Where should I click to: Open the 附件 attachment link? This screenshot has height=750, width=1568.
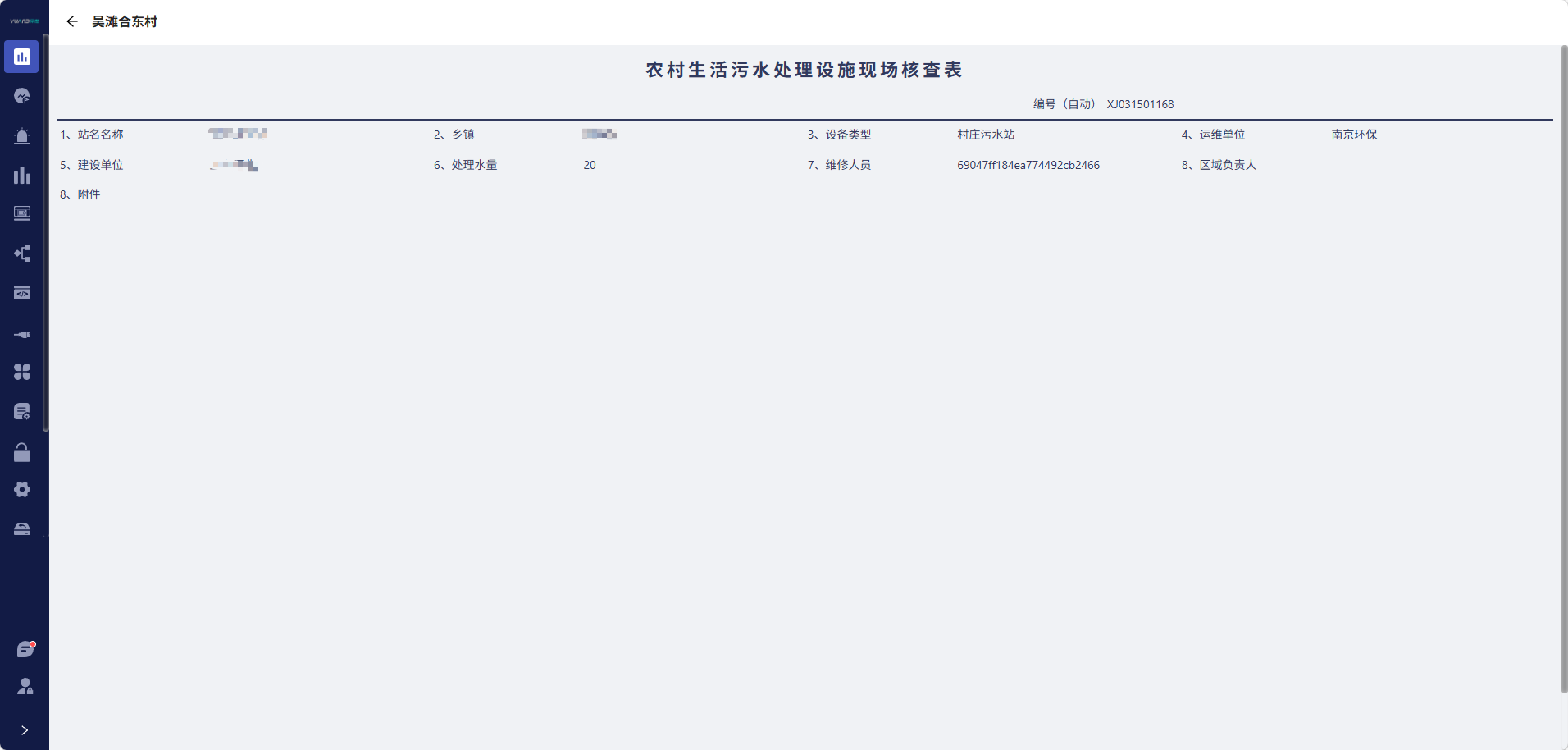click(89, 194)
